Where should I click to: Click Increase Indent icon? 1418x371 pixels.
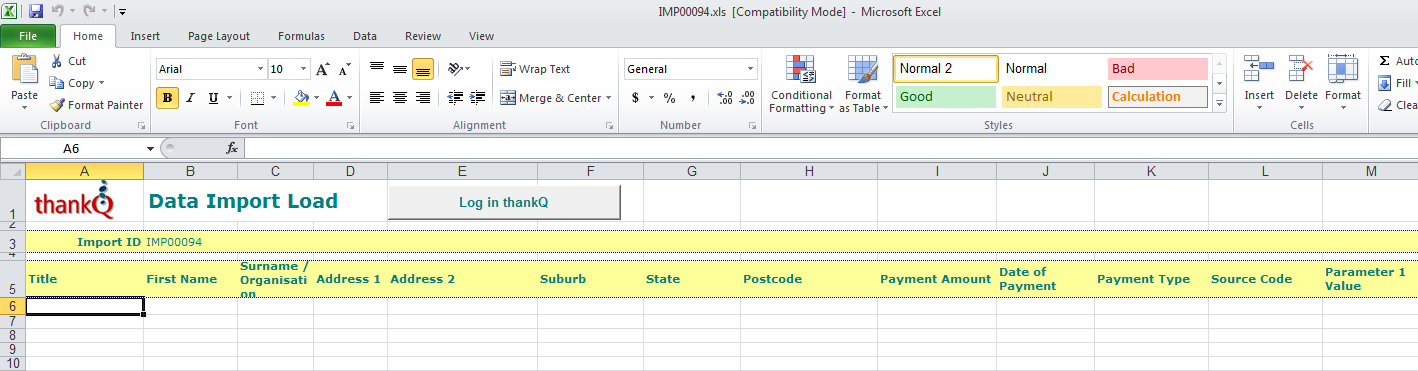[478, 98]
